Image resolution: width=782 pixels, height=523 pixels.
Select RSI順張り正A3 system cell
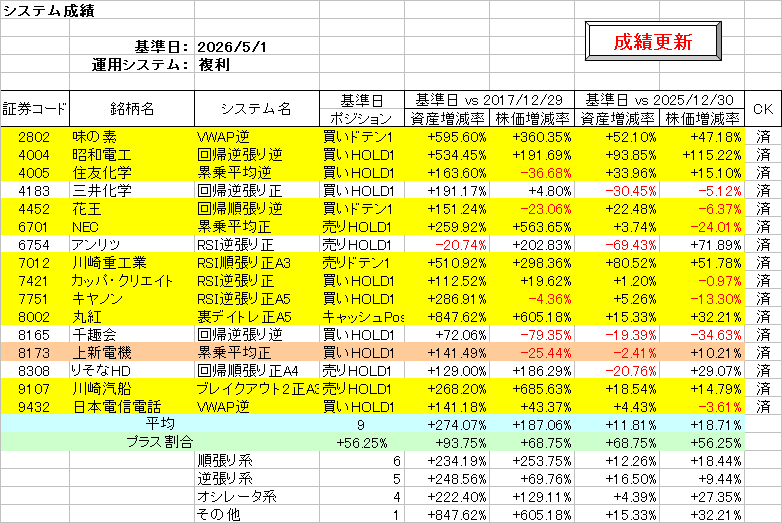pos(244,263)
